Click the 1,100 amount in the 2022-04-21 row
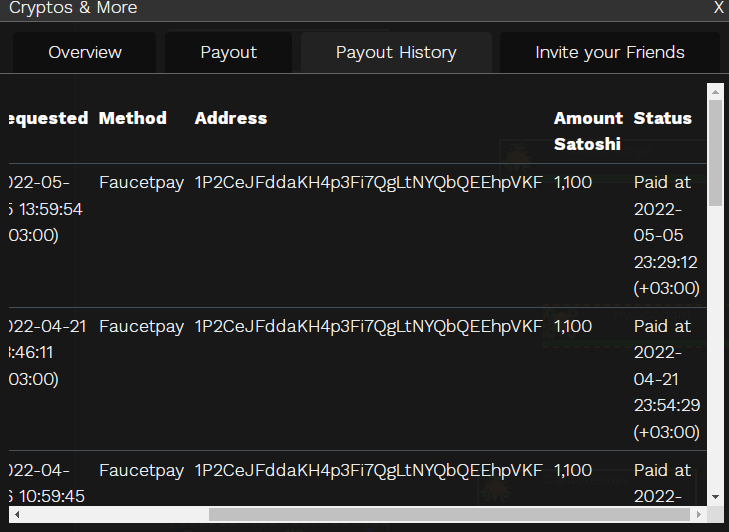The width and height of the screenshot is (729, 532). (573, 326)
